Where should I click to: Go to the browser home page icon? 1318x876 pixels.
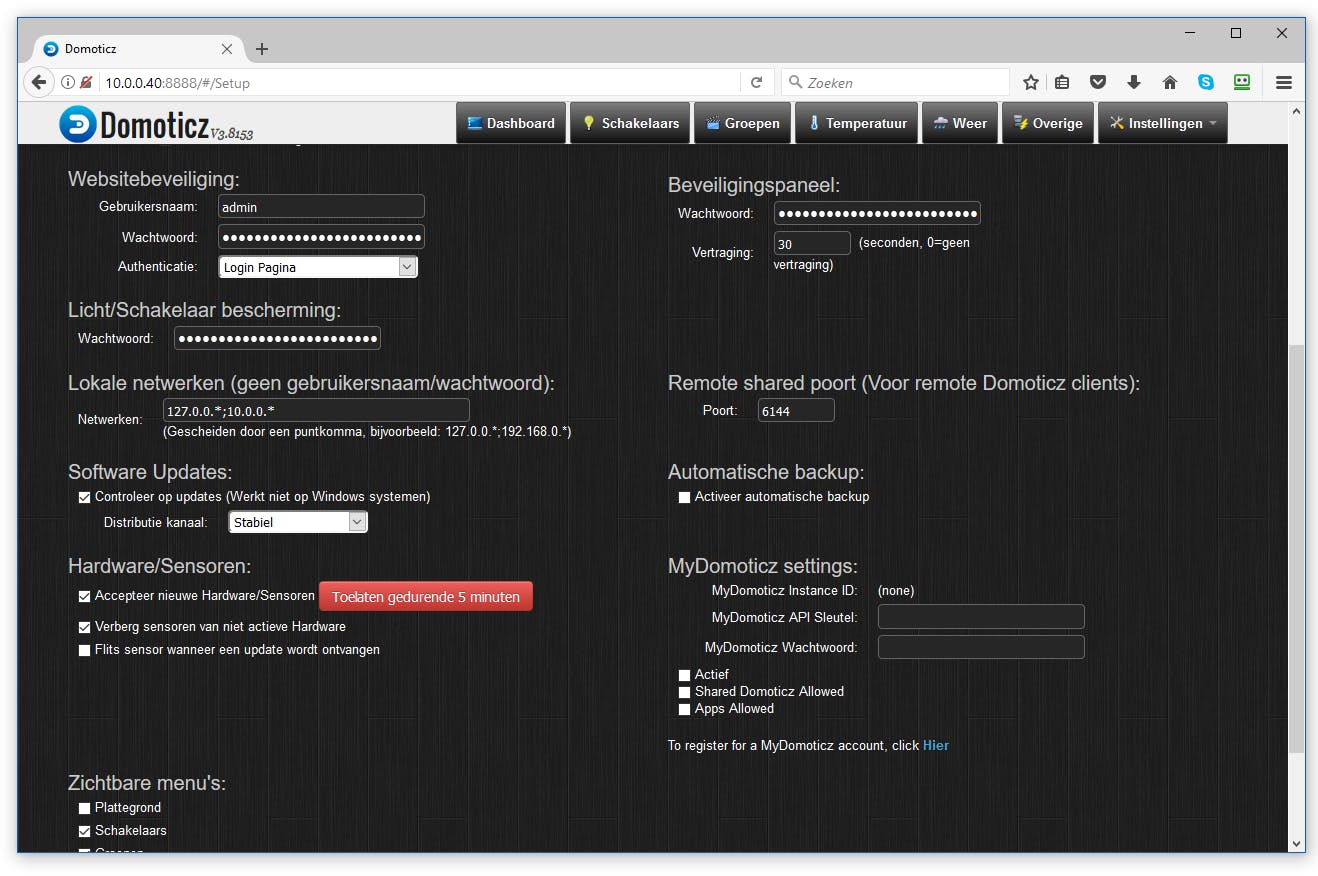pos(1170,83)
